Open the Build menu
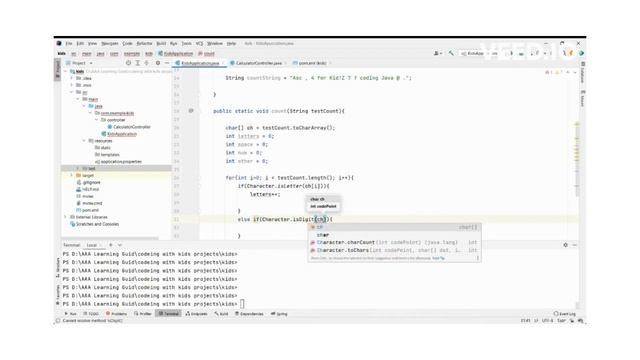Viewport: 640px width, 360px height. (161, 43)
